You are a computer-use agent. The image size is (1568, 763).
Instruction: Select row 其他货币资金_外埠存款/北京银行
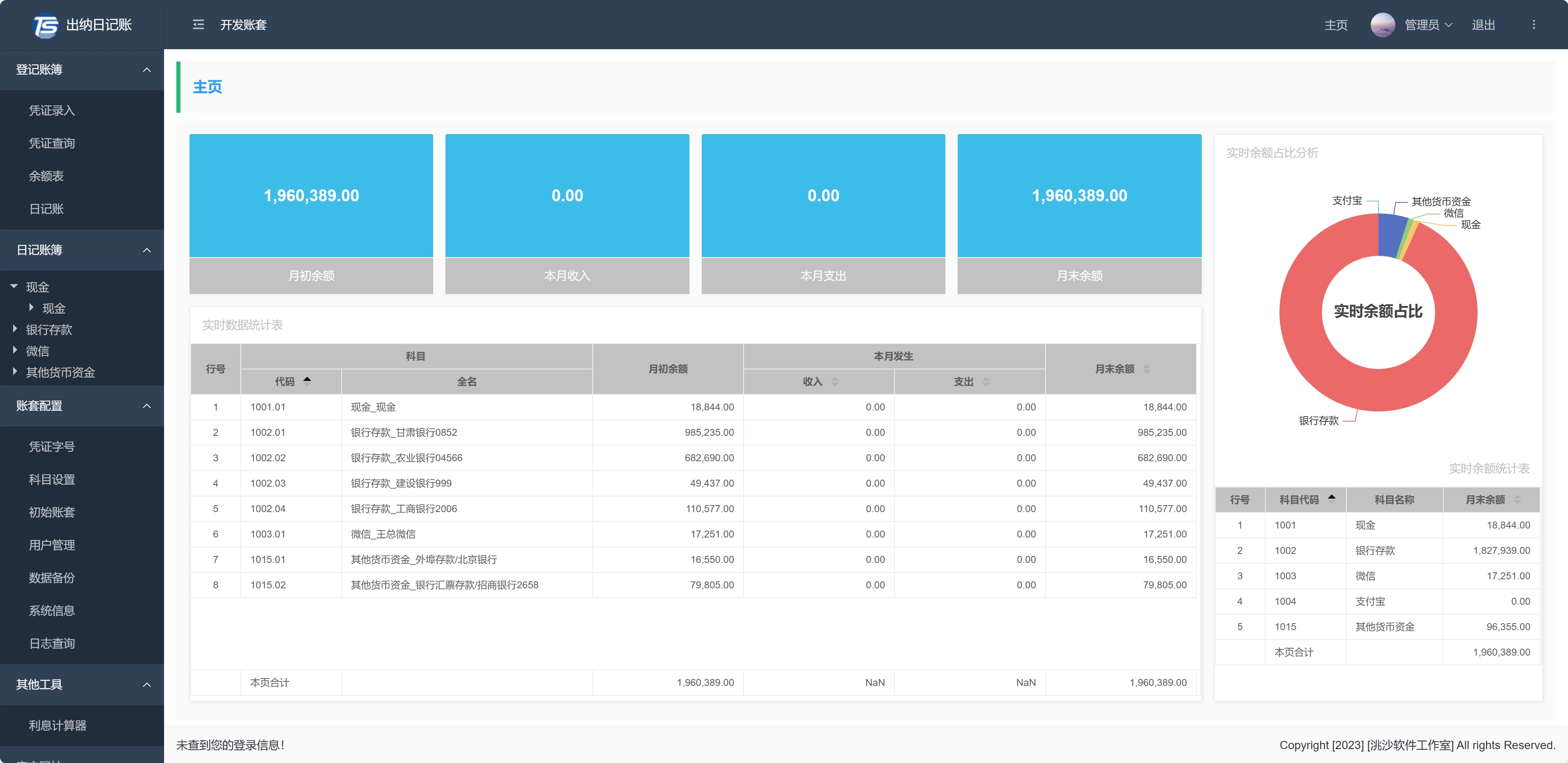click(x=693, y=560)
